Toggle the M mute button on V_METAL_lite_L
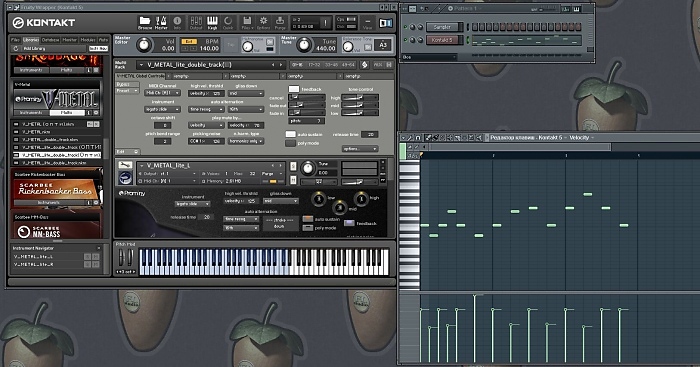The height and width of the screenshot is (367, 700). click(293, 179)
